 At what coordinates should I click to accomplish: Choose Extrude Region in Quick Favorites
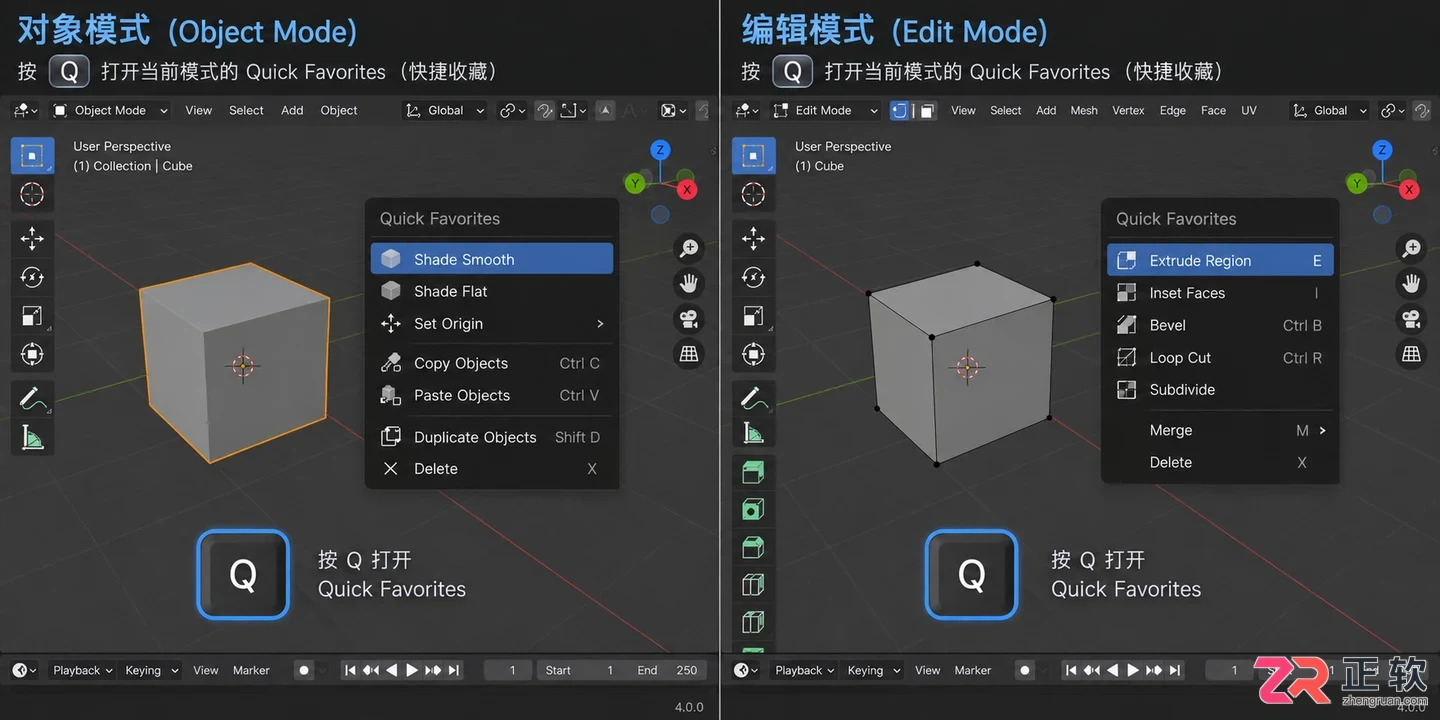[x=1220, y=260]
